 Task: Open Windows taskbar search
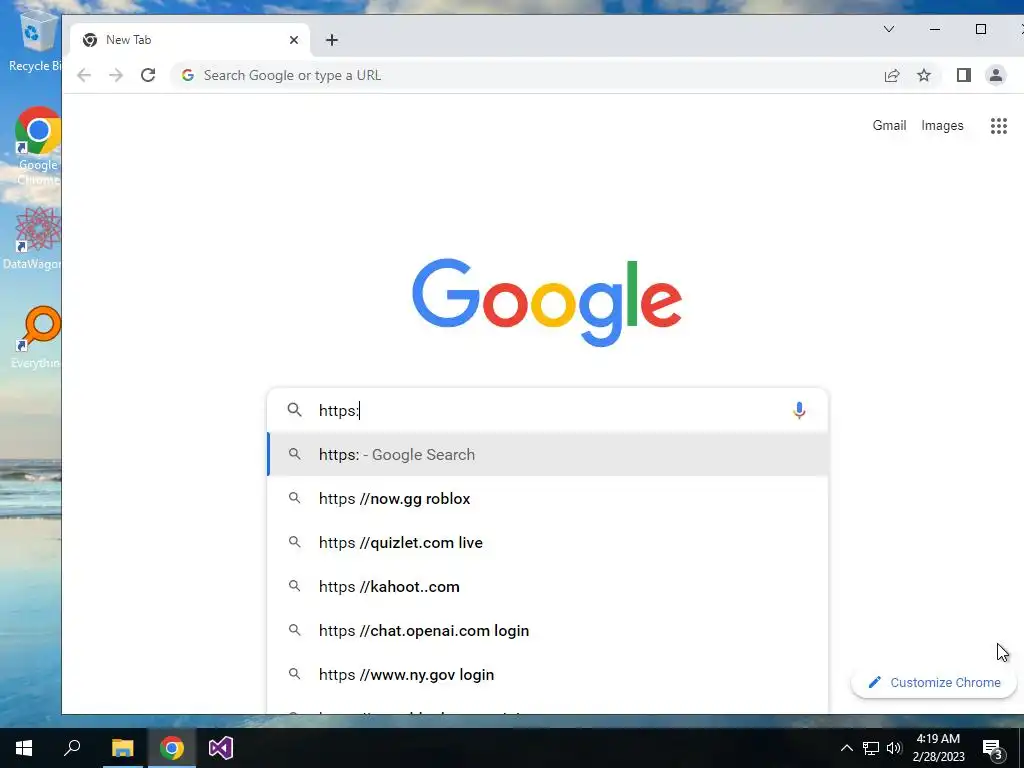tap(72, 748)
